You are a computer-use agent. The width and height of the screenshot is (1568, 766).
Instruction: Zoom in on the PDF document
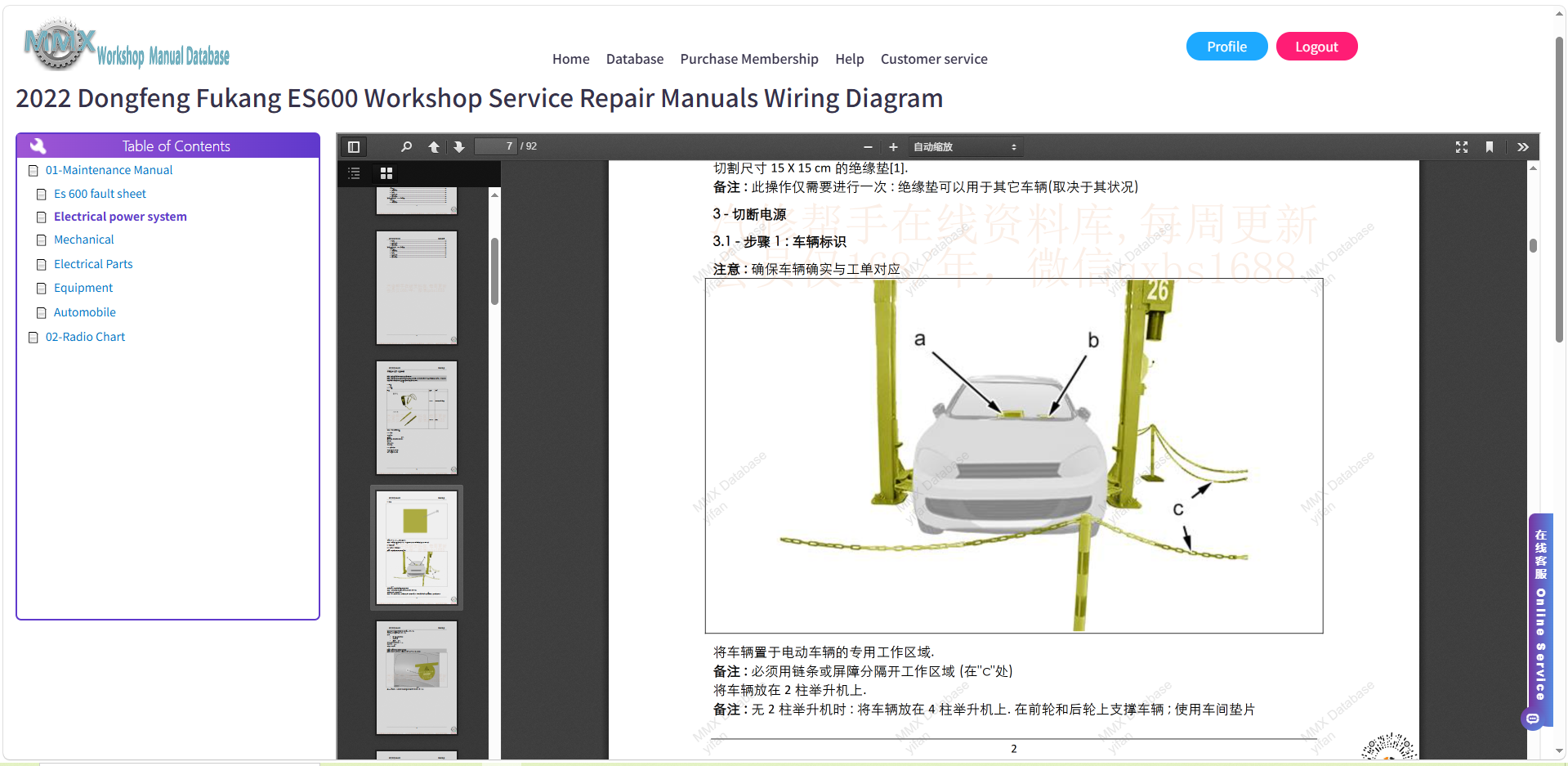pyautogui.click(x=893, y=147)
